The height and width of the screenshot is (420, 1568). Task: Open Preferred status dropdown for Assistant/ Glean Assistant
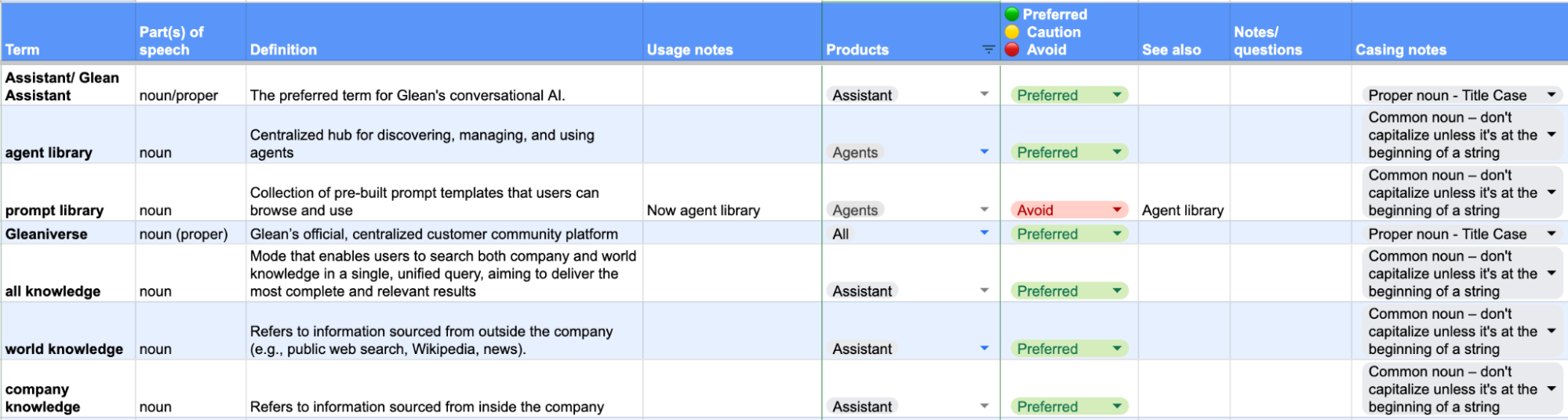[x=1069, y=95]
